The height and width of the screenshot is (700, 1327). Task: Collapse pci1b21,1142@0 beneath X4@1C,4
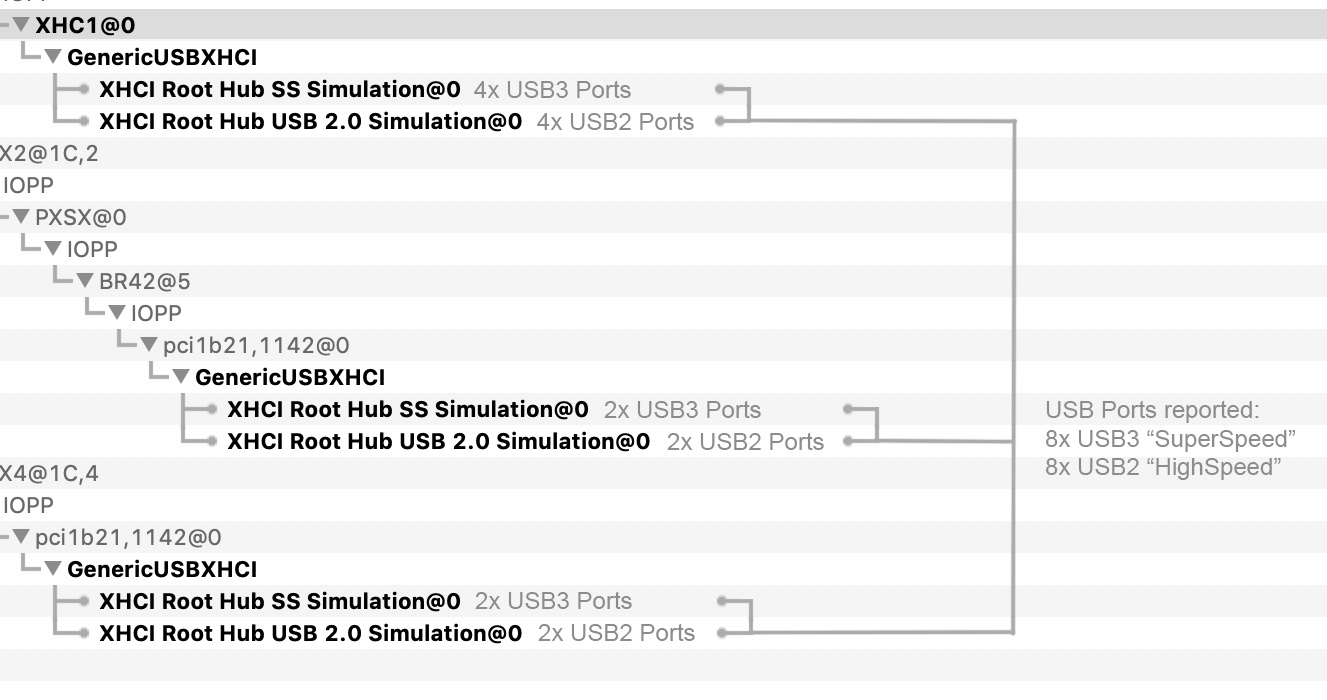click(x=22, y=538)
